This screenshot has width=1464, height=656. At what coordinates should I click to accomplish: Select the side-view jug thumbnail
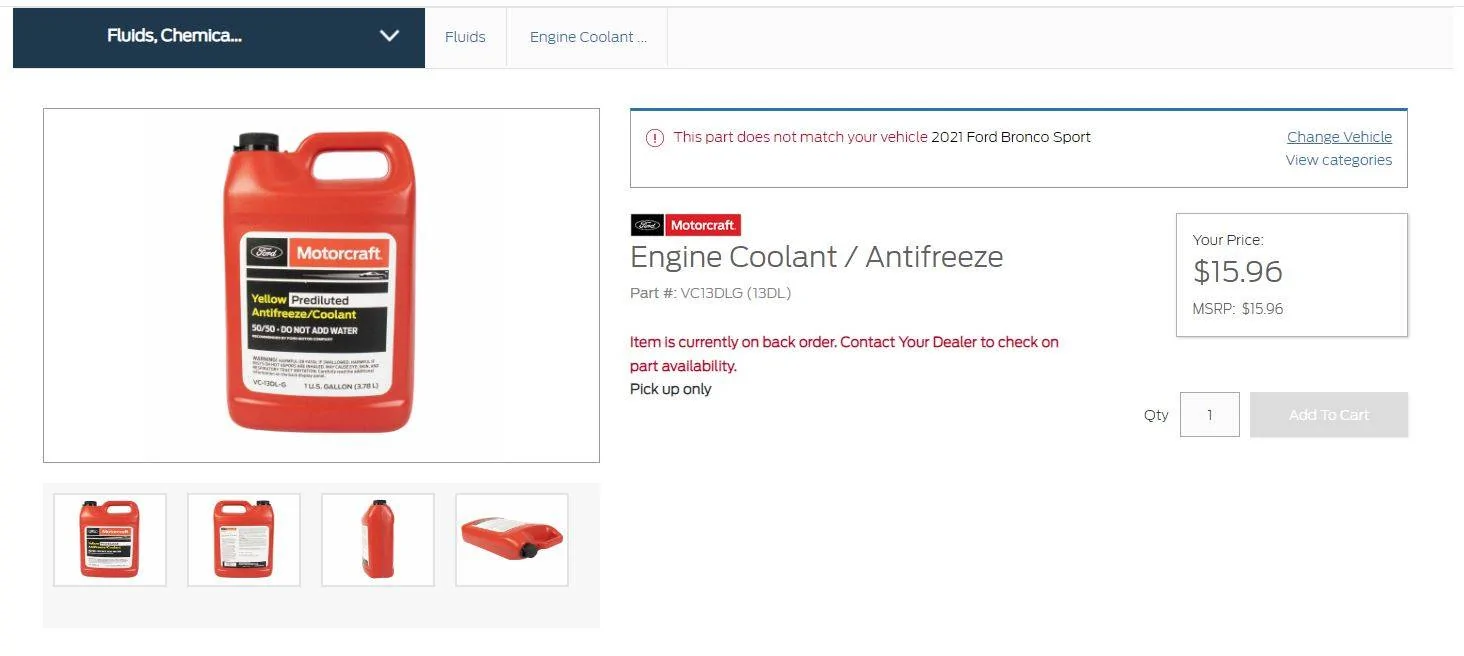(x=377, y=539)
